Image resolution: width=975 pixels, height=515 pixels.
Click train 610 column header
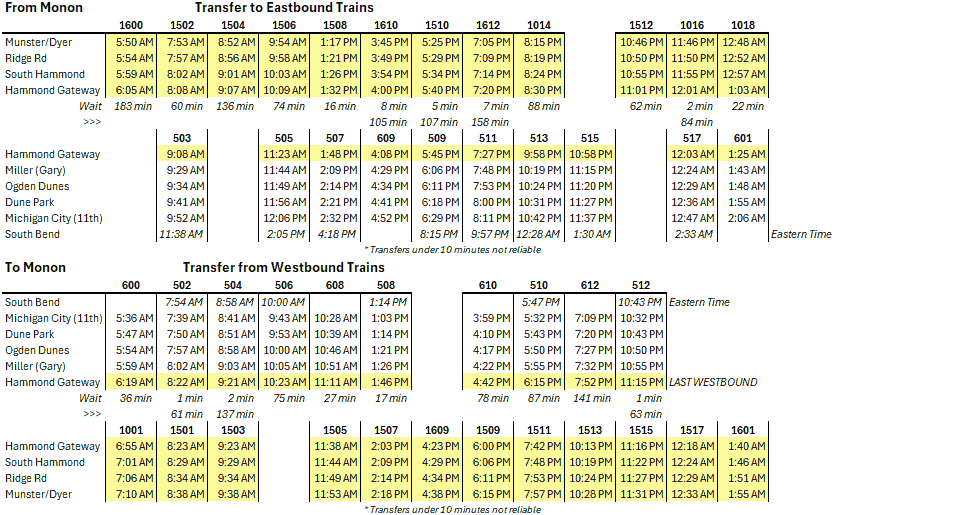point(488,285)
